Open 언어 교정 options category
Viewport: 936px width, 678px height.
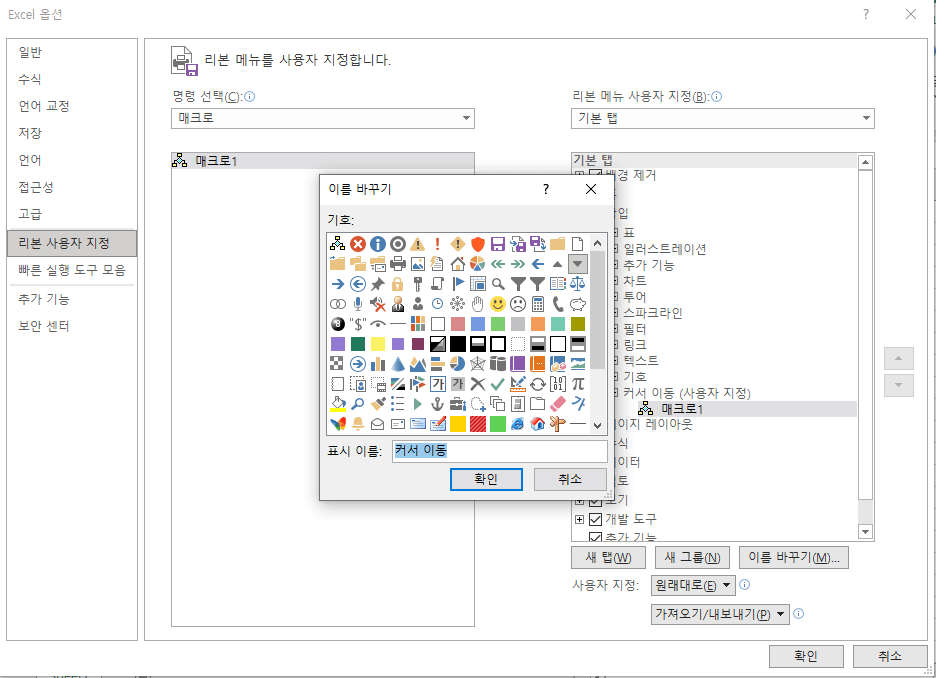[x=72, y=106]
